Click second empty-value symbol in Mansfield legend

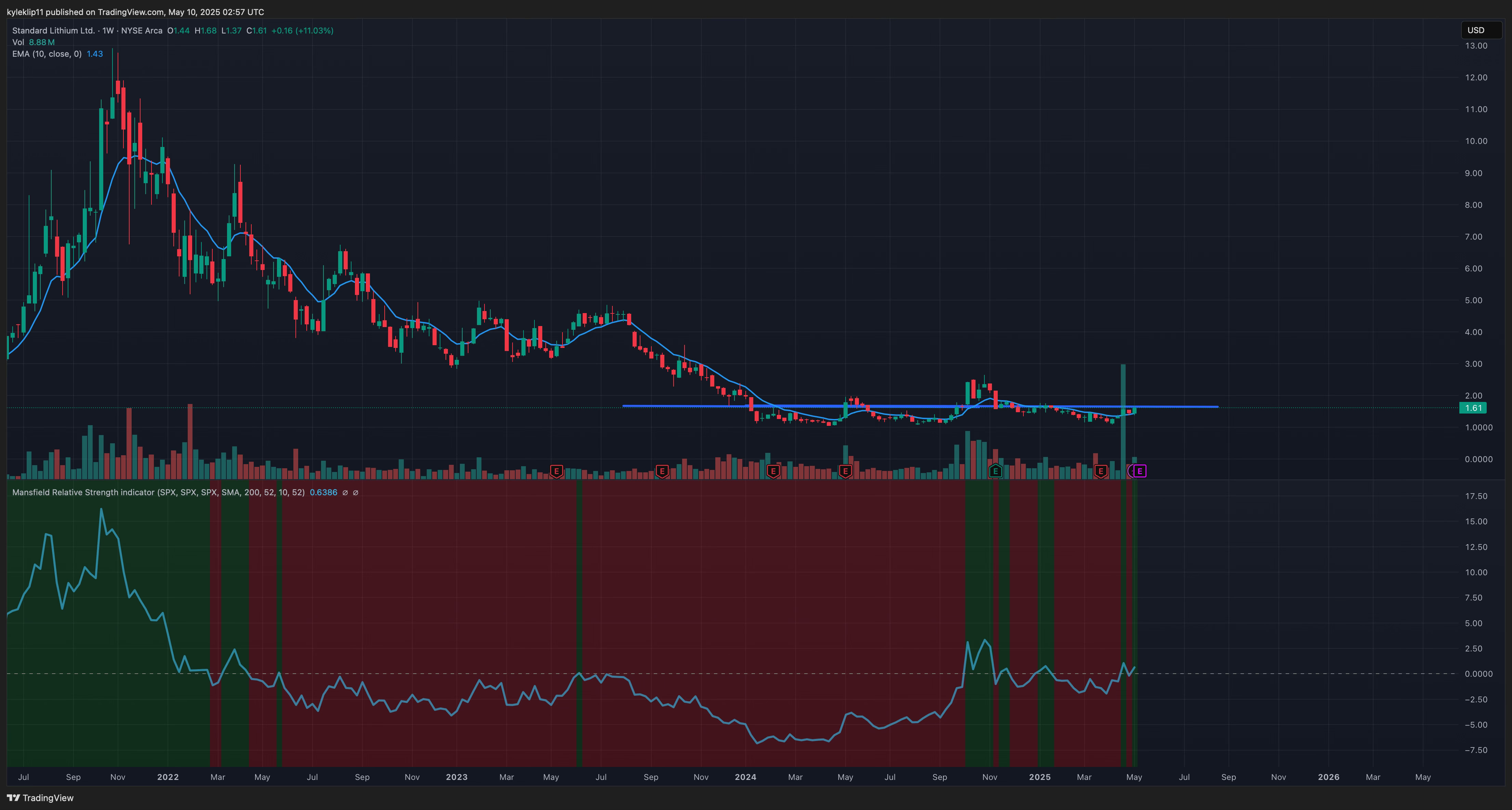pyautogui.click(x=355, y=493)
